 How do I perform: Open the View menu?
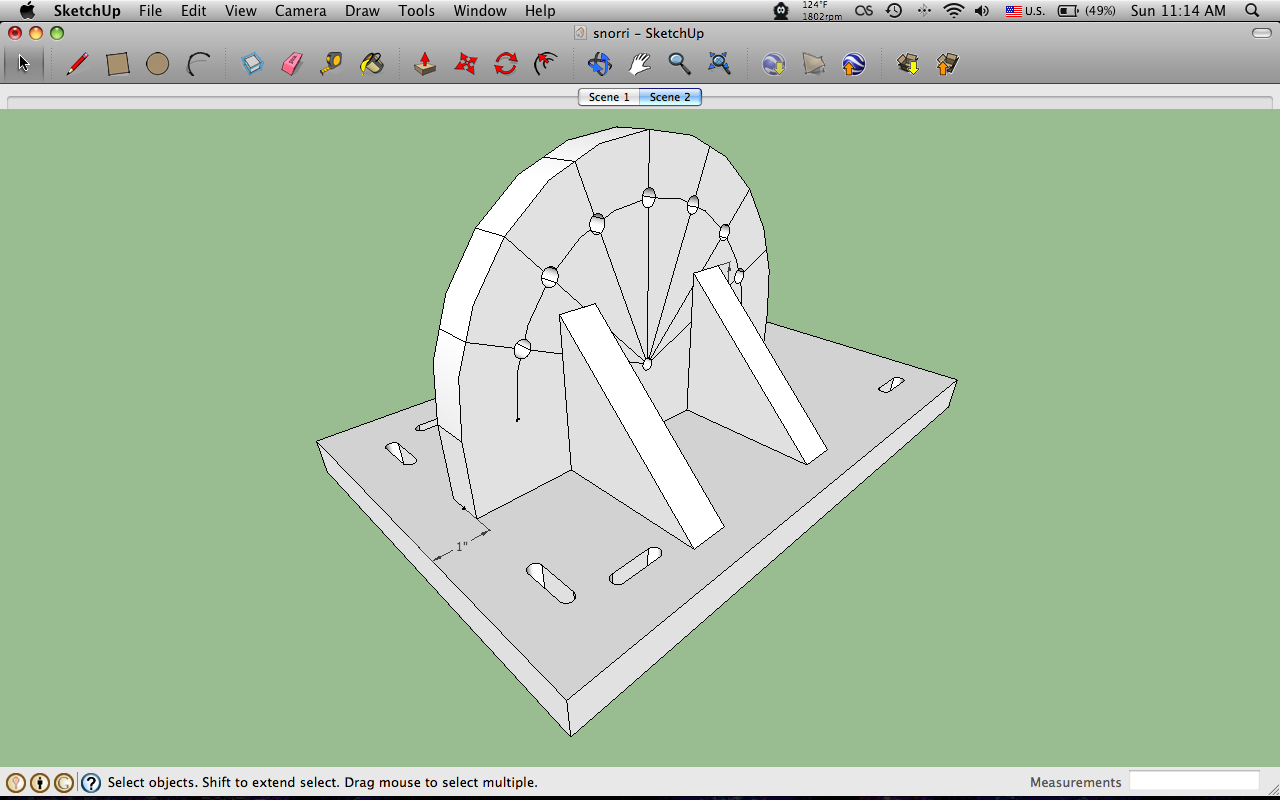tap(241, 11)
